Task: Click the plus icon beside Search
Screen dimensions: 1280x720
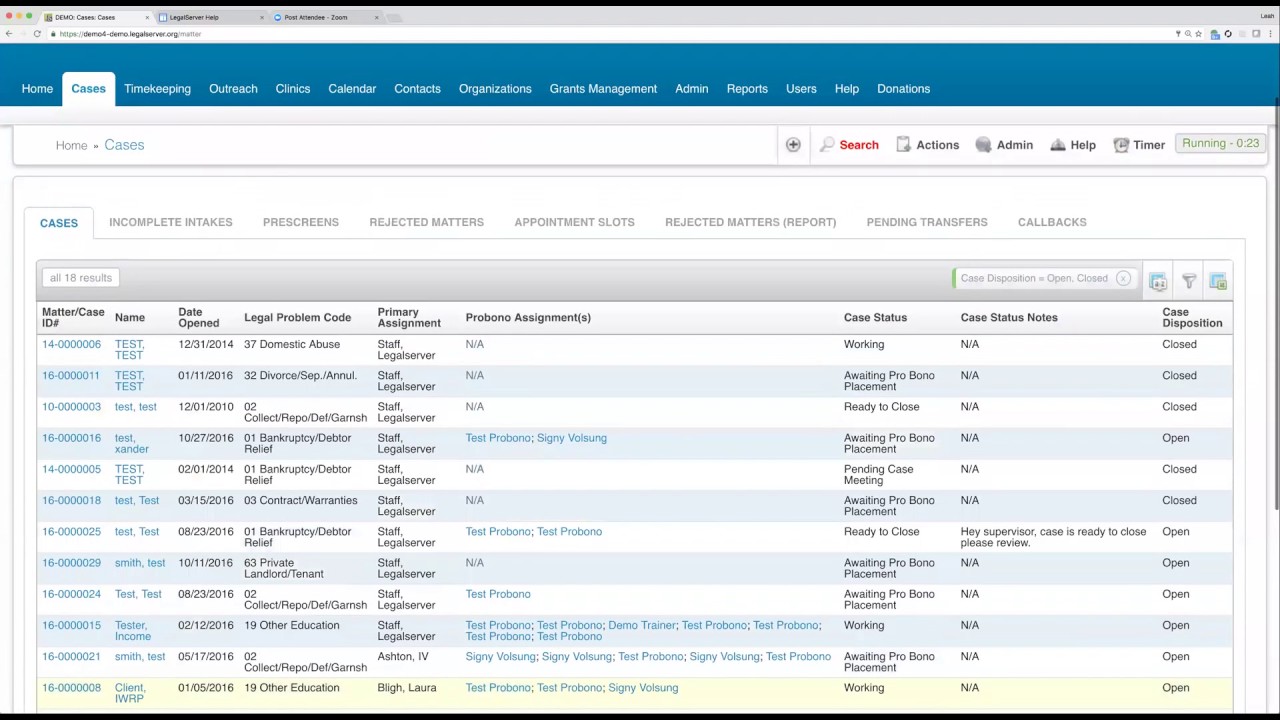Action: (x=793, y=145)
